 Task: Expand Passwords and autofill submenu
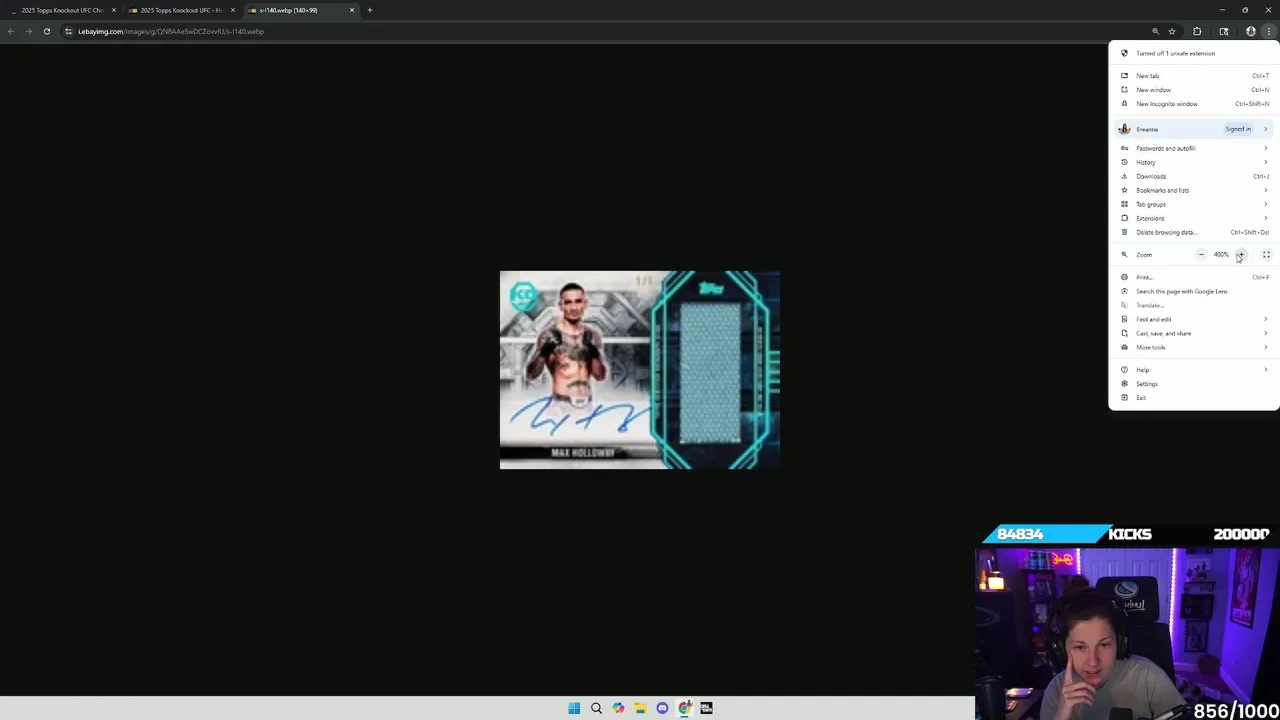(x=1194, y=148)
